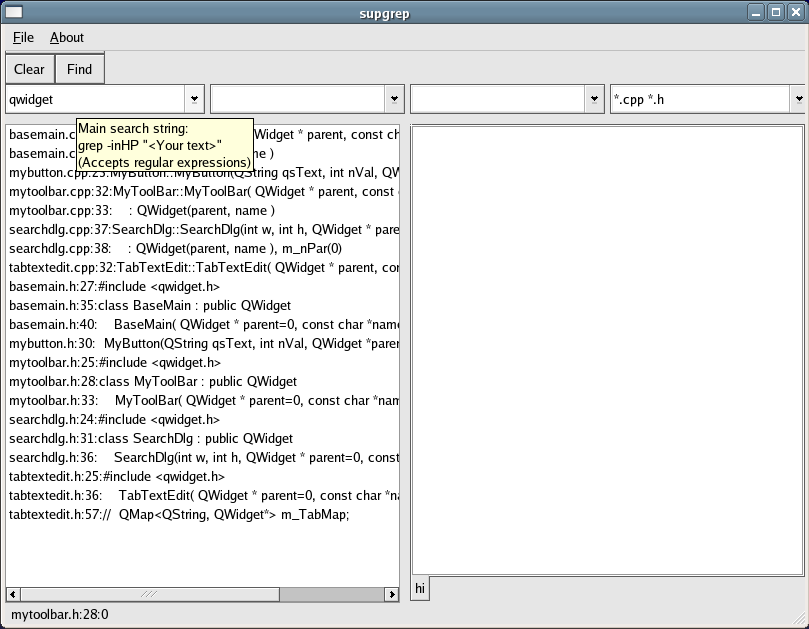Click the horizontal scrollbar right arrow

coord(392,594)
